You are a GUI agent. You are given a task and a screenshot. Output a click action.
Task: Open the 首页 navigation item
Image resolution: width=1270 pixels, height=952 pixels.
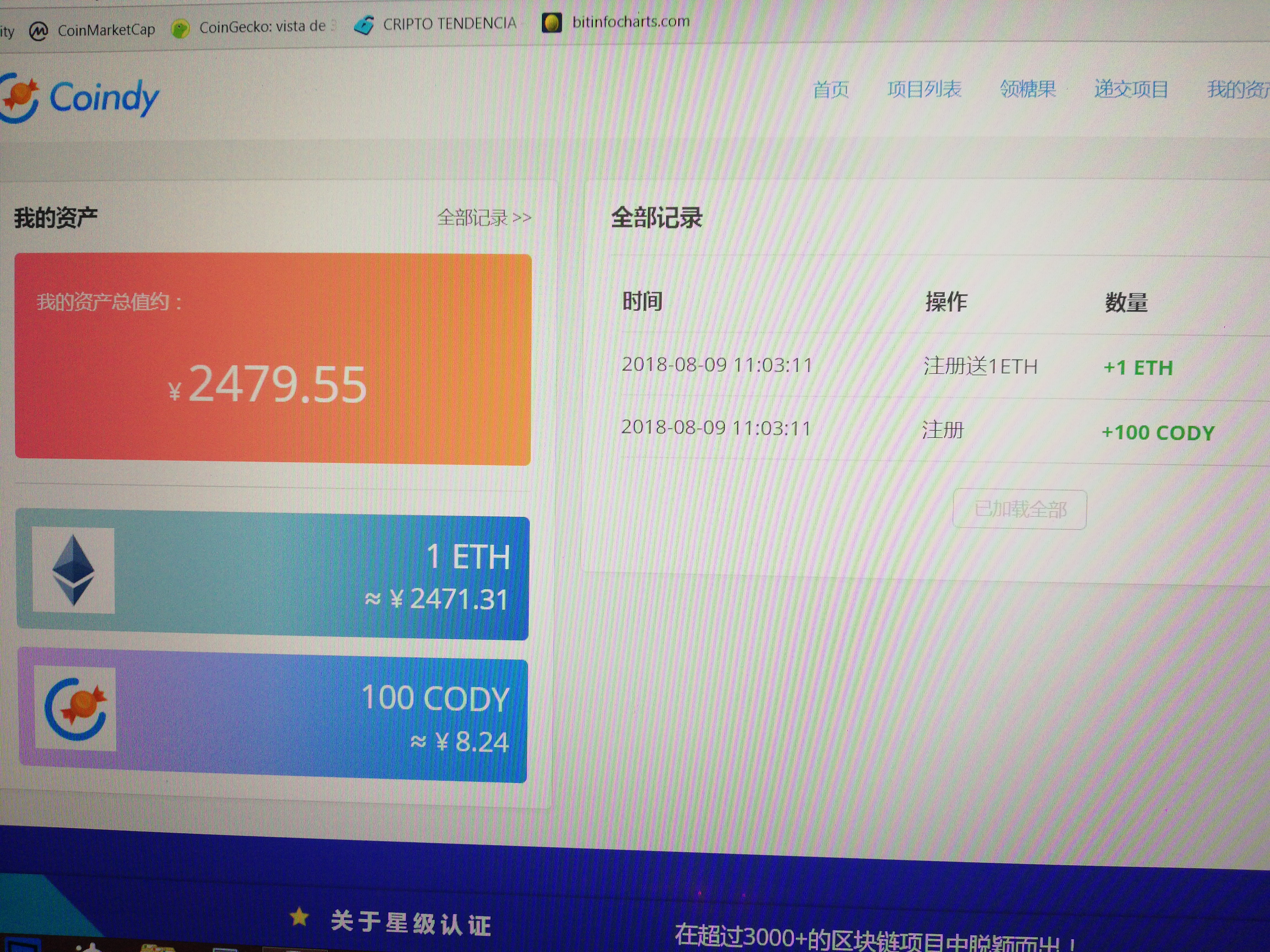point(831,90)
